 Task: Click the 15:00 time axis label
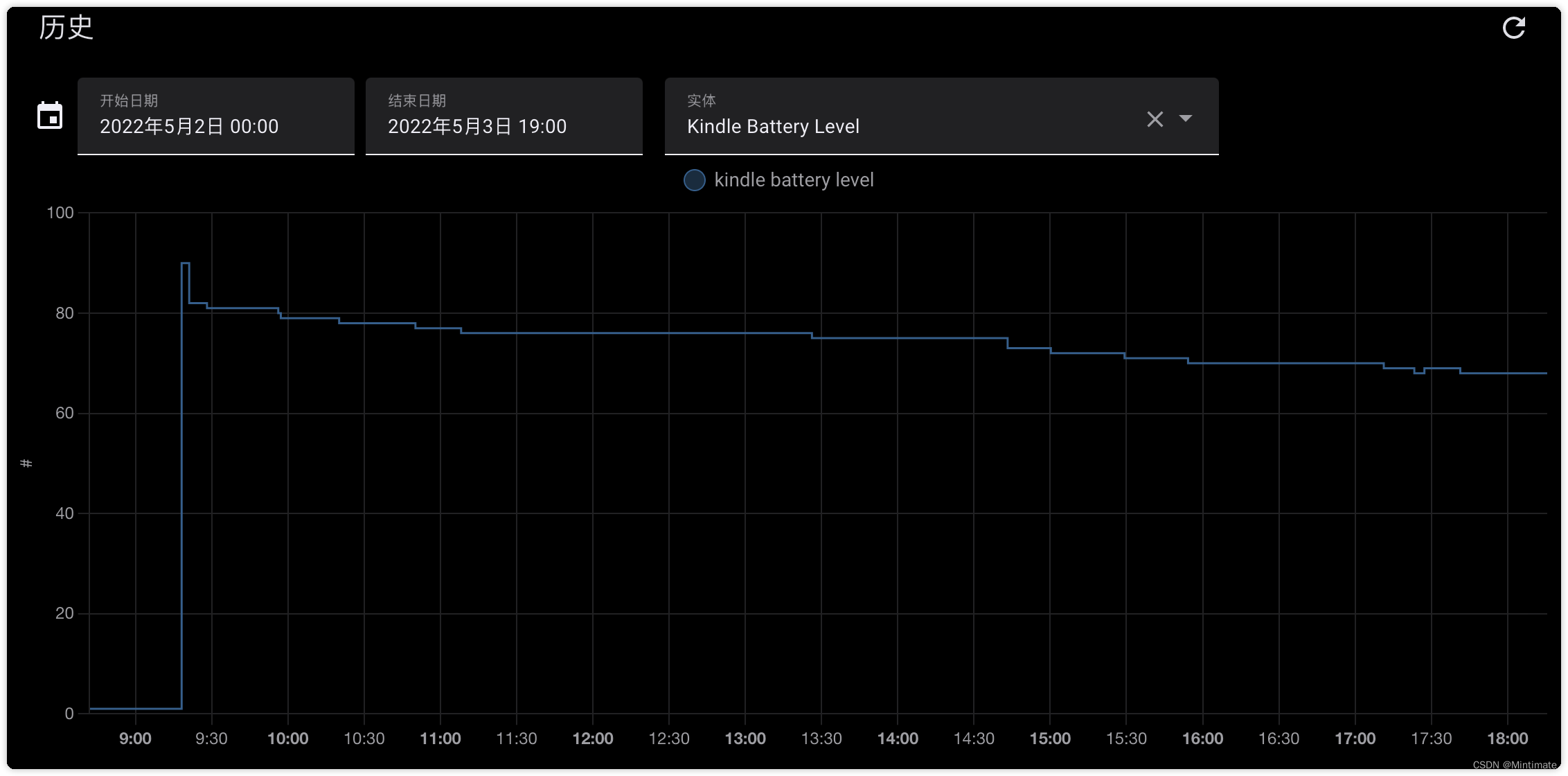click(1050, 739)
